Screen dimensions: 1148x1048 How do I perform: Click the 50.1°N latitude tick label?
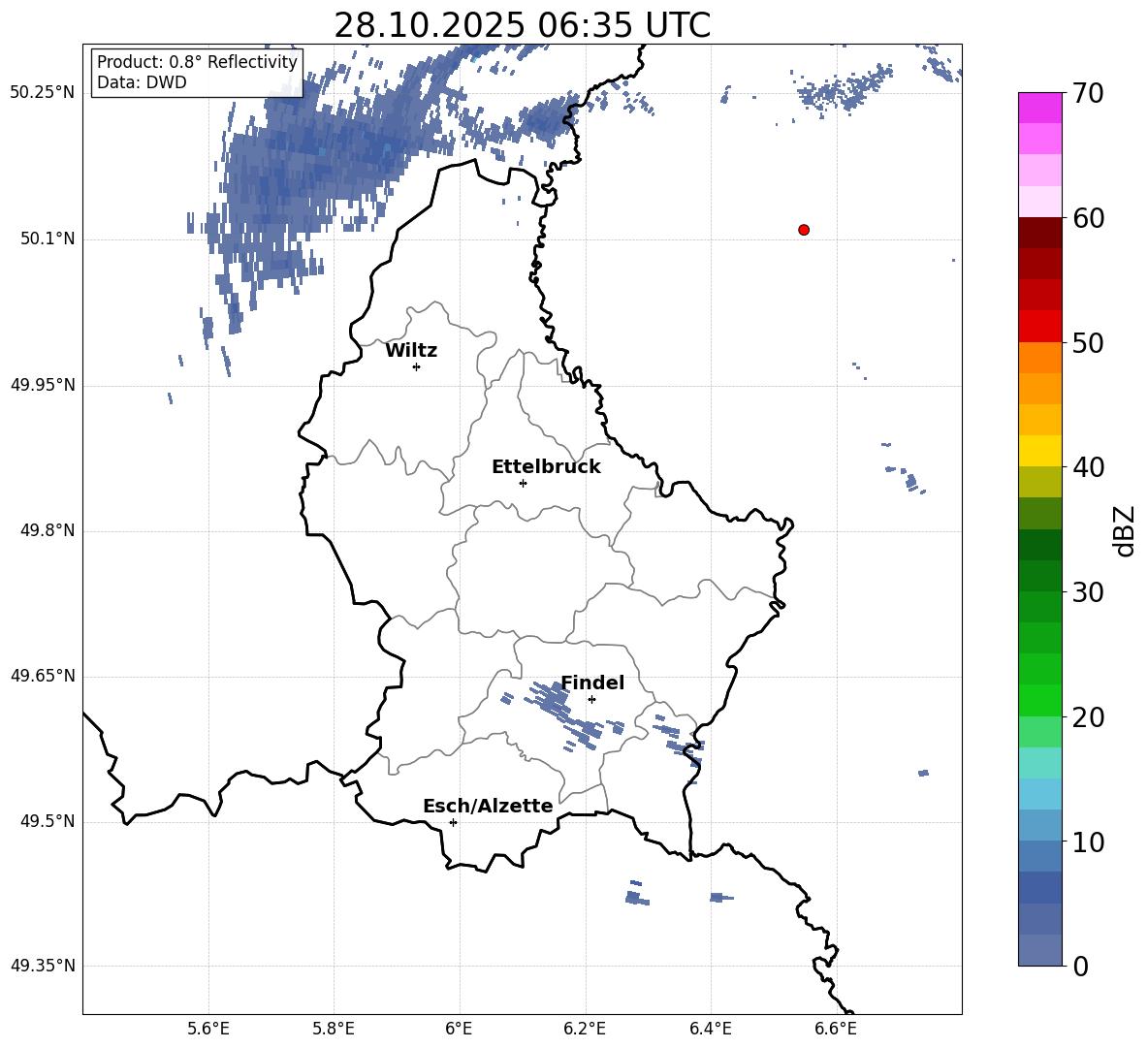coord(48,238)
